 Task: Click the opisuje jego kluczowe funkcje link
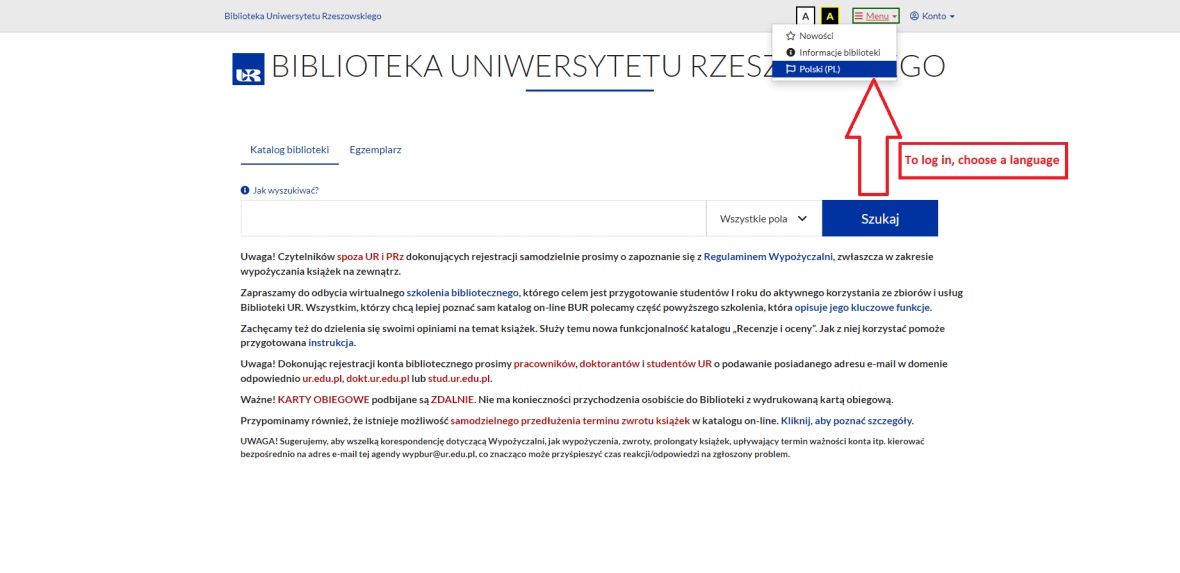(862, 308)
